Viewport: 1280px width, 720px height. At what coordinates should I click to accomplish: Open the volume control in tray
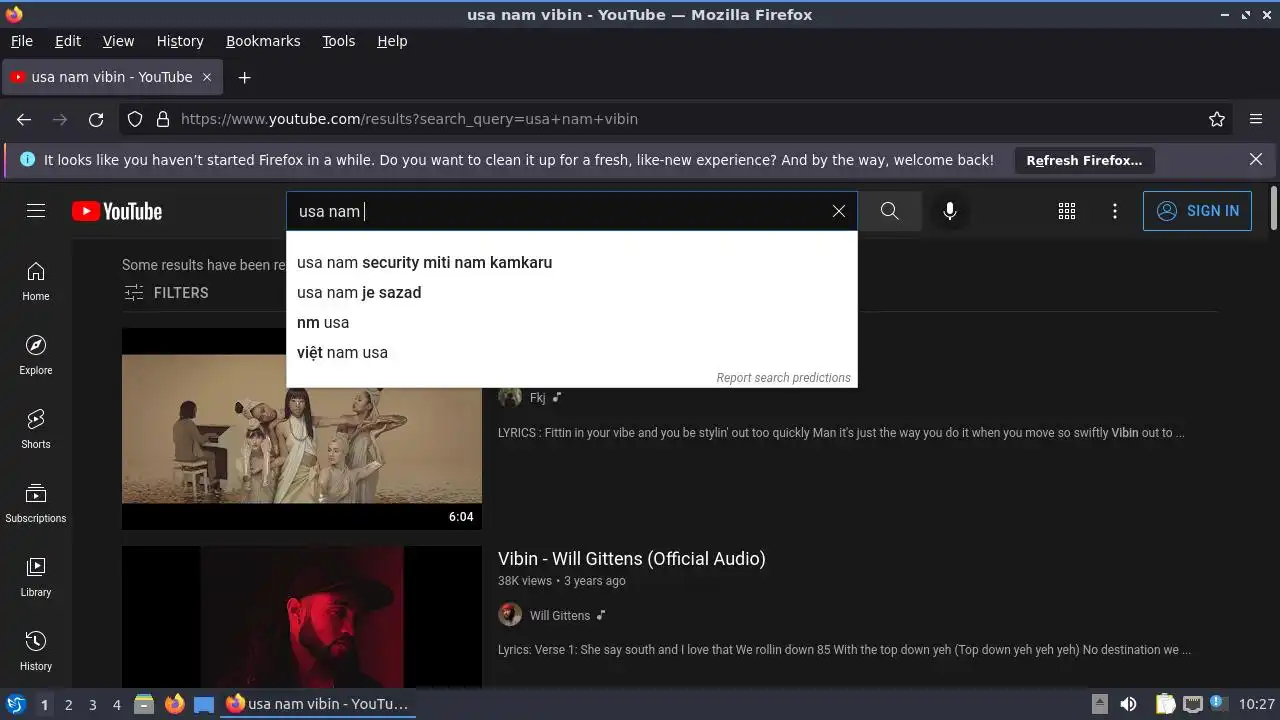pos(1128,704)
